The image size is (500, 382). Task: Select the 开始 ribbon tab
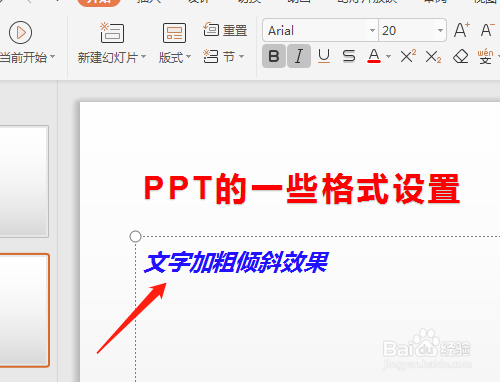tap(99, 2)
